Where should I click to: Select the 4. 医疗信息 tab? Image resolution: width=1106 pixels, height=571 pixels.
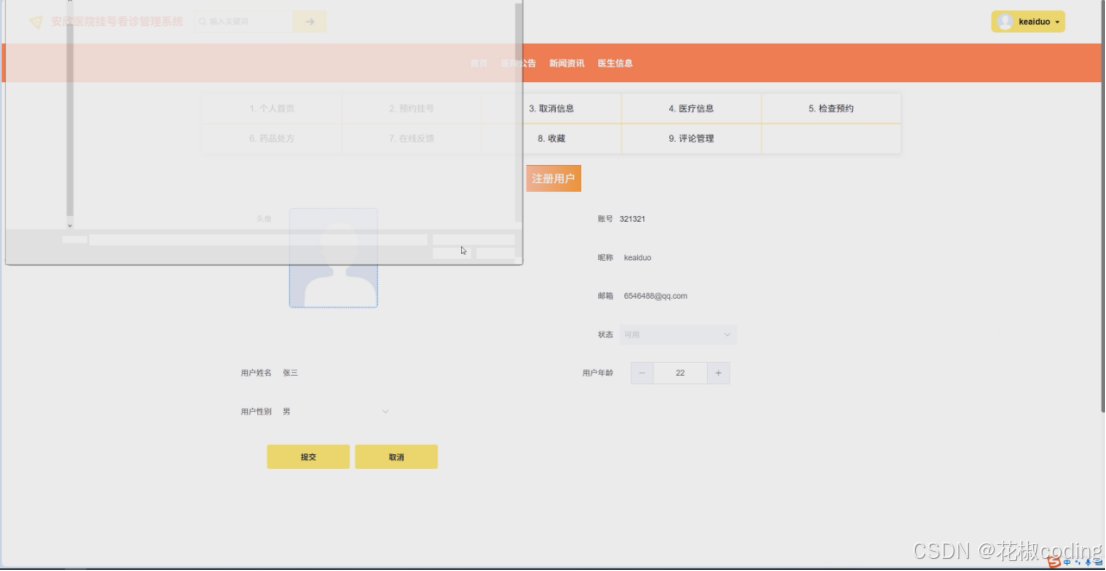[x=691, y=109]
